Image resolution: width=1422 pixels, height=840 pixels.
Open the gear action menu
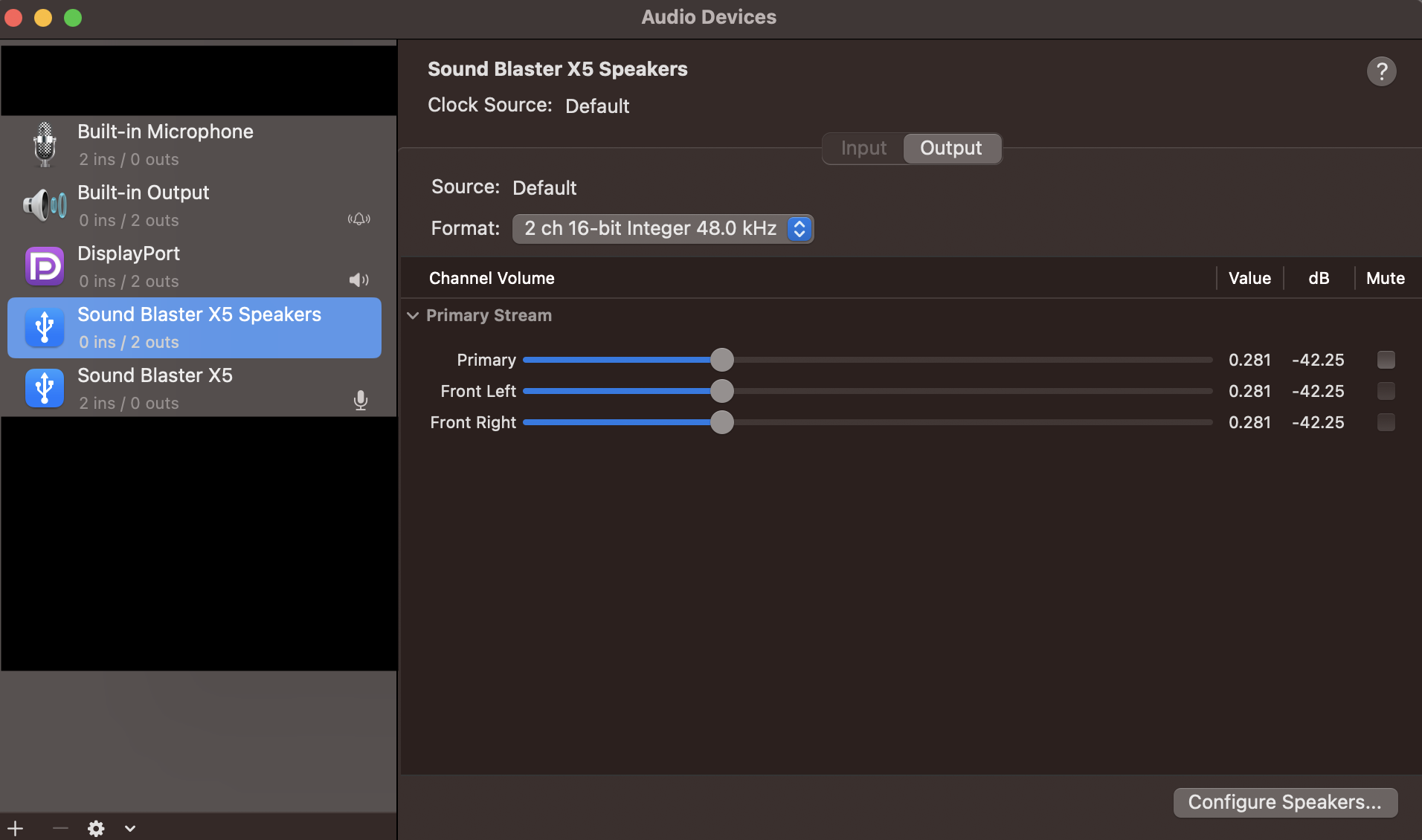tap(96, 828)
